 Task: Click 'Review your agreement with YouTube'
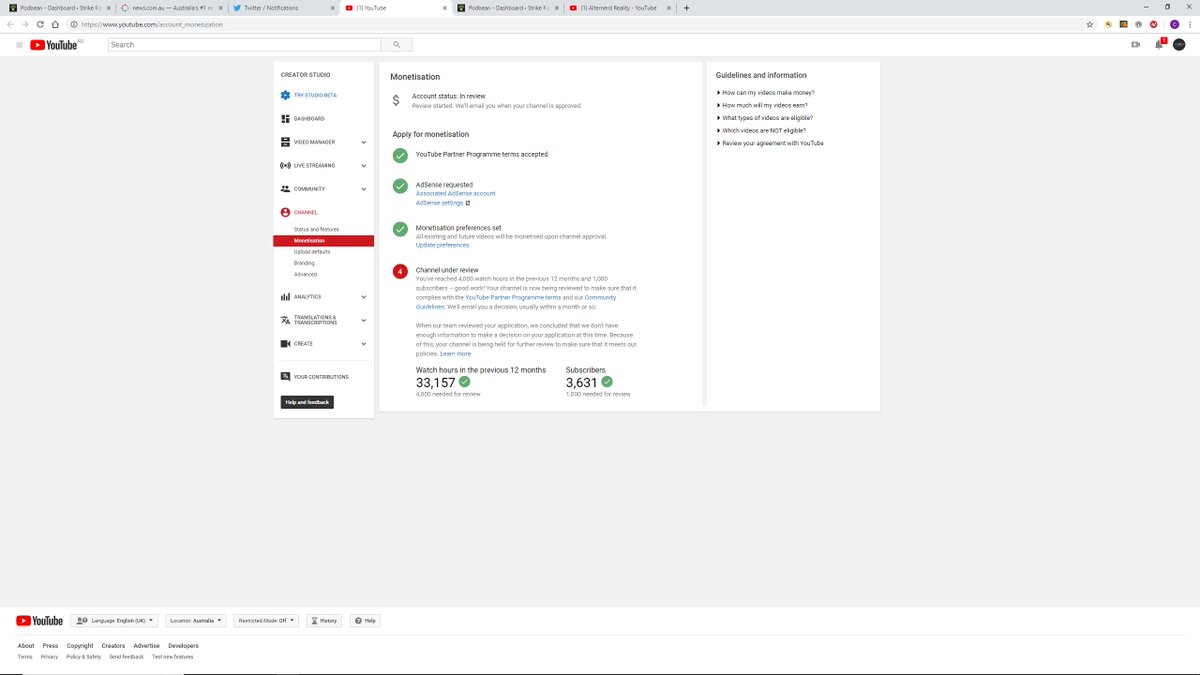[773, 143]
